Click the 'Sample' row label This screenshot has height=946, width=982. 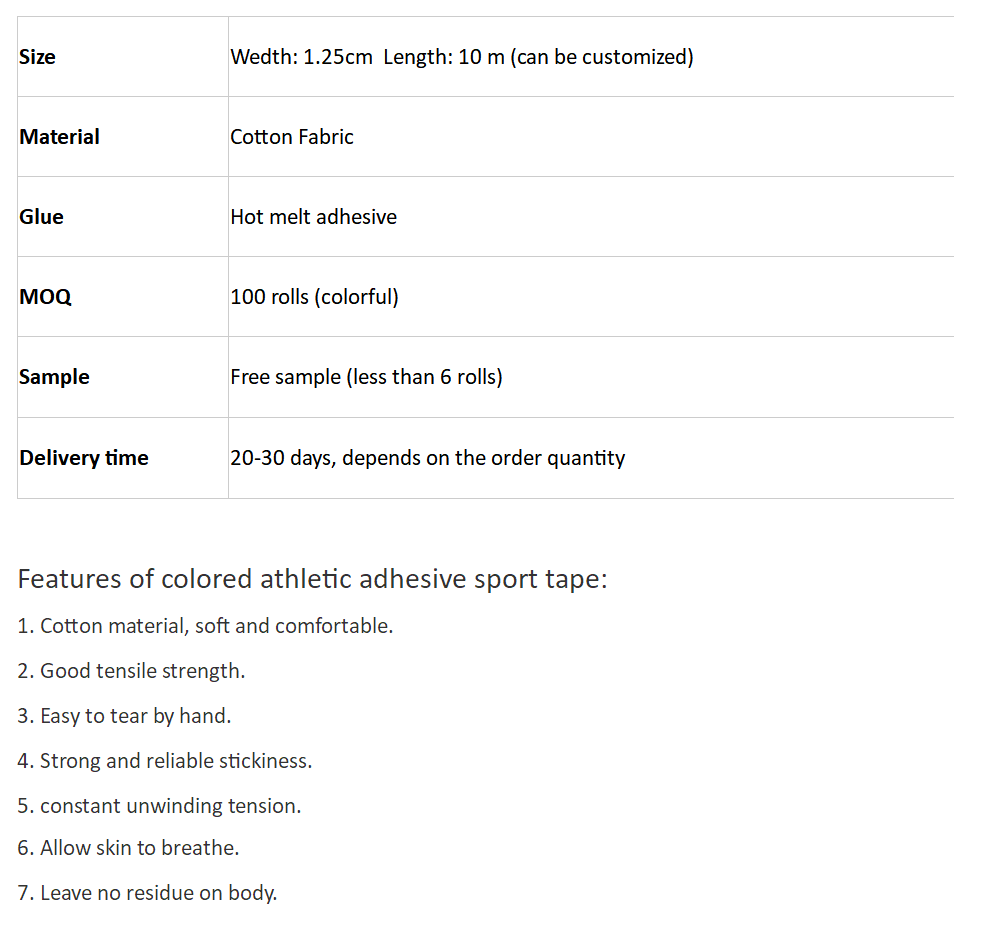pos(55,377)
